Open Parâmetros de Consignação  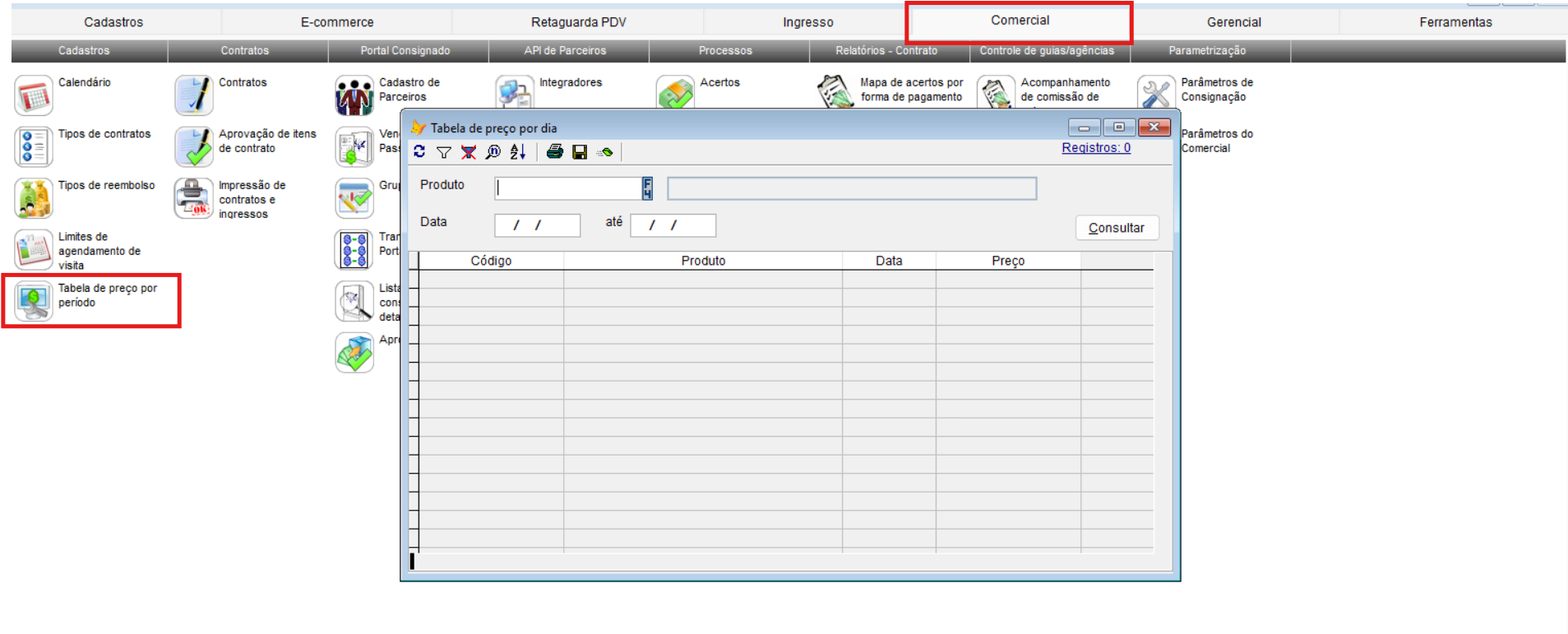pyautogui.click(x=1156, y=94)
